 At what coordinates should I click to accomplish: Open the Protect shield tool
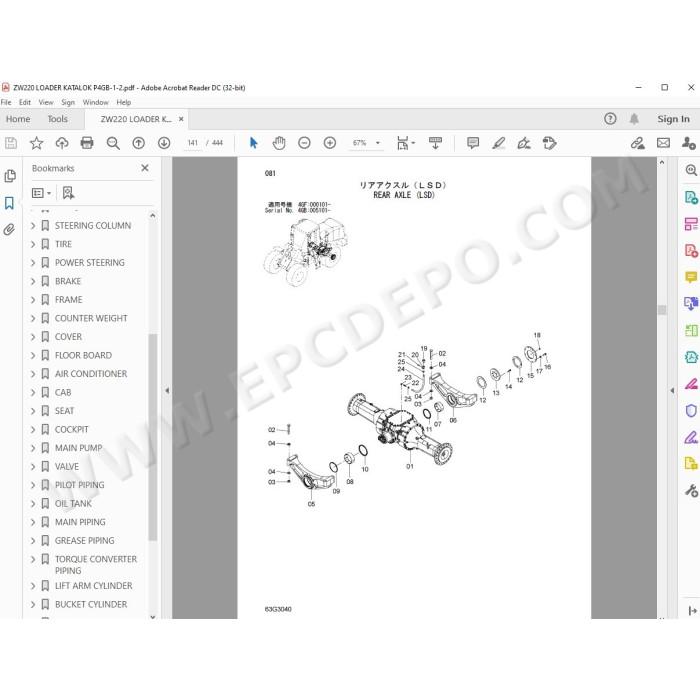pyautogui.click(x=691, y=410)
